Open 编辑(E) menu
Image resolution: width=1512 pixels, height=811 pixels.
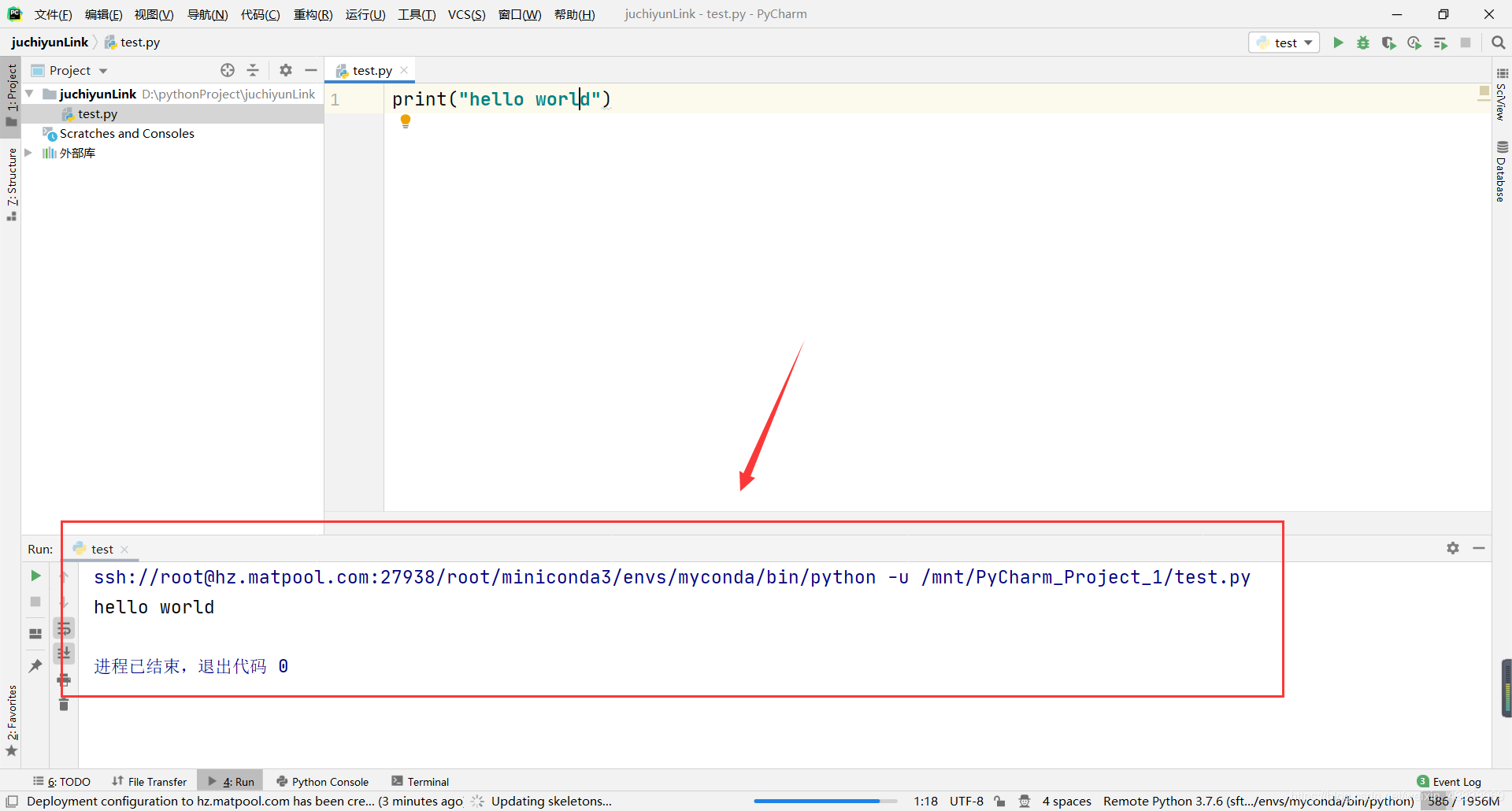pyautogui.click(x=103, y=14)
